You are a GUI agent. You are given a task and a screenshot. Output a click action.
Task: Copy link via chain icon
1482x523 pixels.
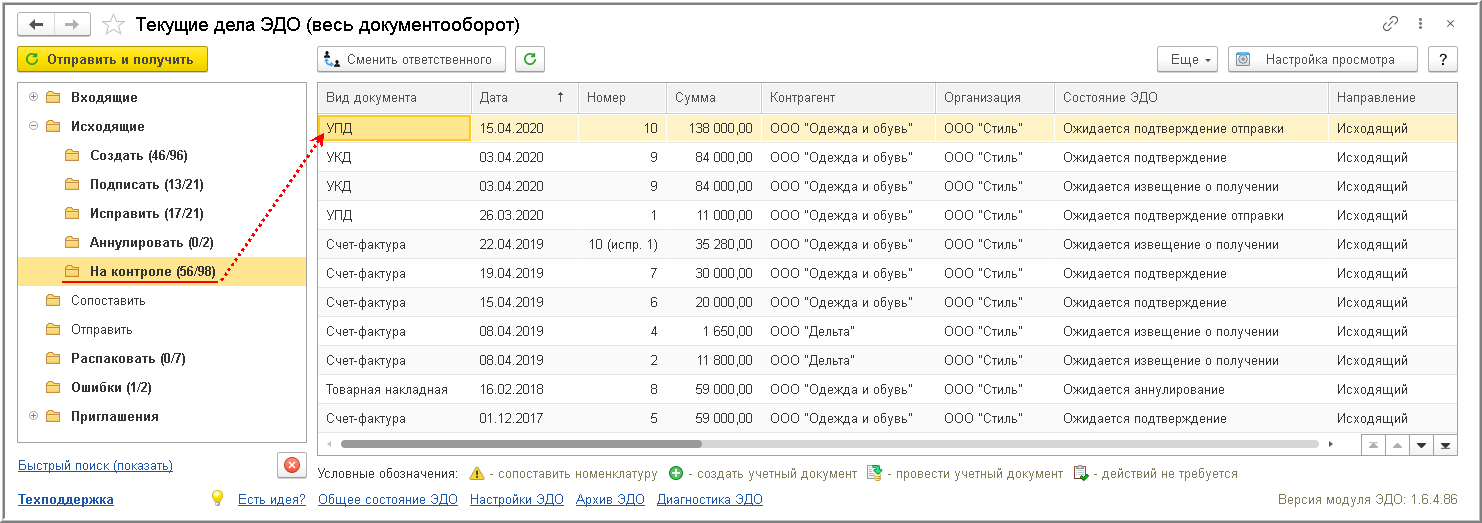coord(1391,24)
